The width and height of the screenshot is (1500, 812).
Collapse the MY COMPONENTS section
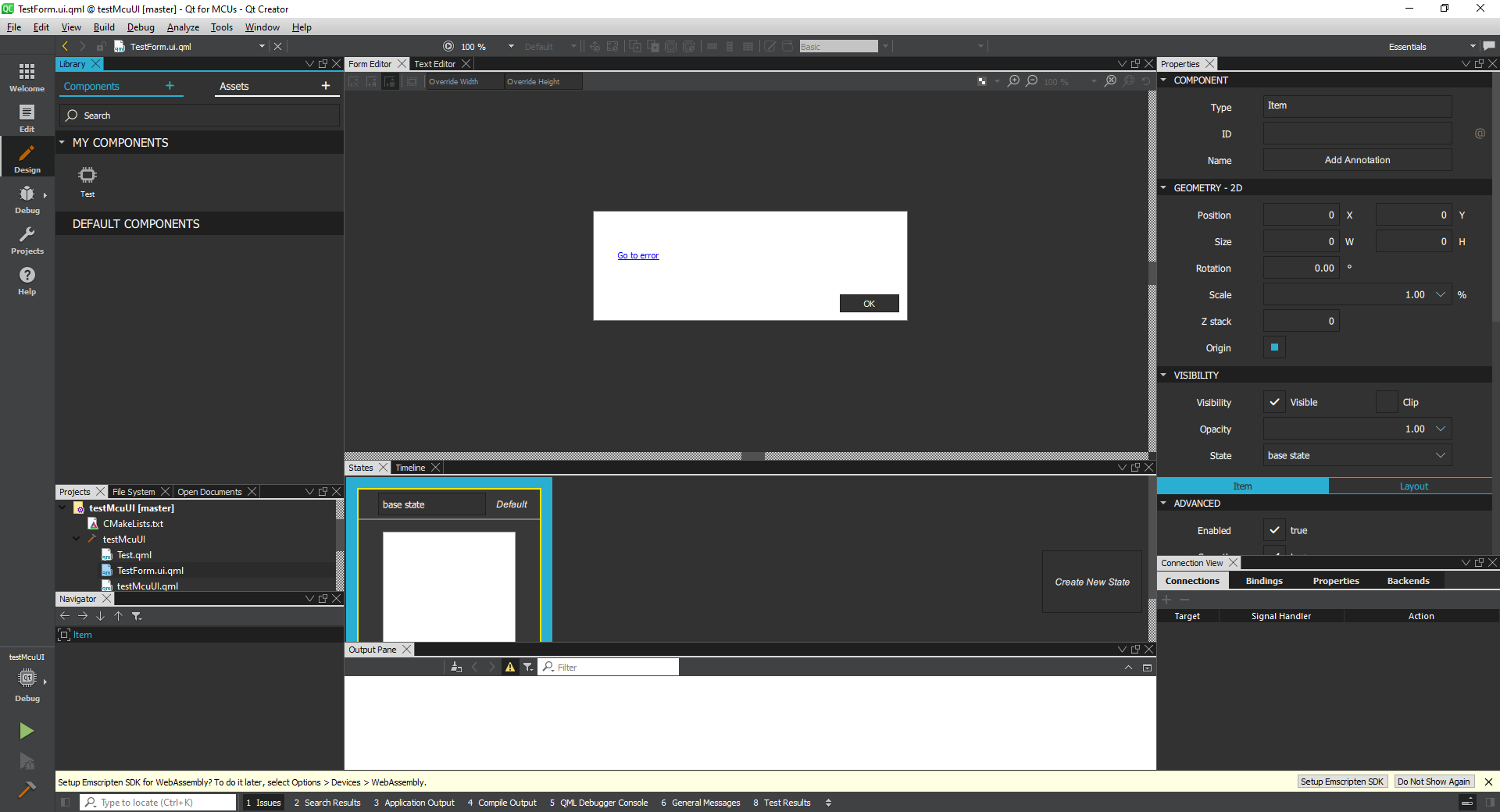pyautogui.click(x=62, y=143)
